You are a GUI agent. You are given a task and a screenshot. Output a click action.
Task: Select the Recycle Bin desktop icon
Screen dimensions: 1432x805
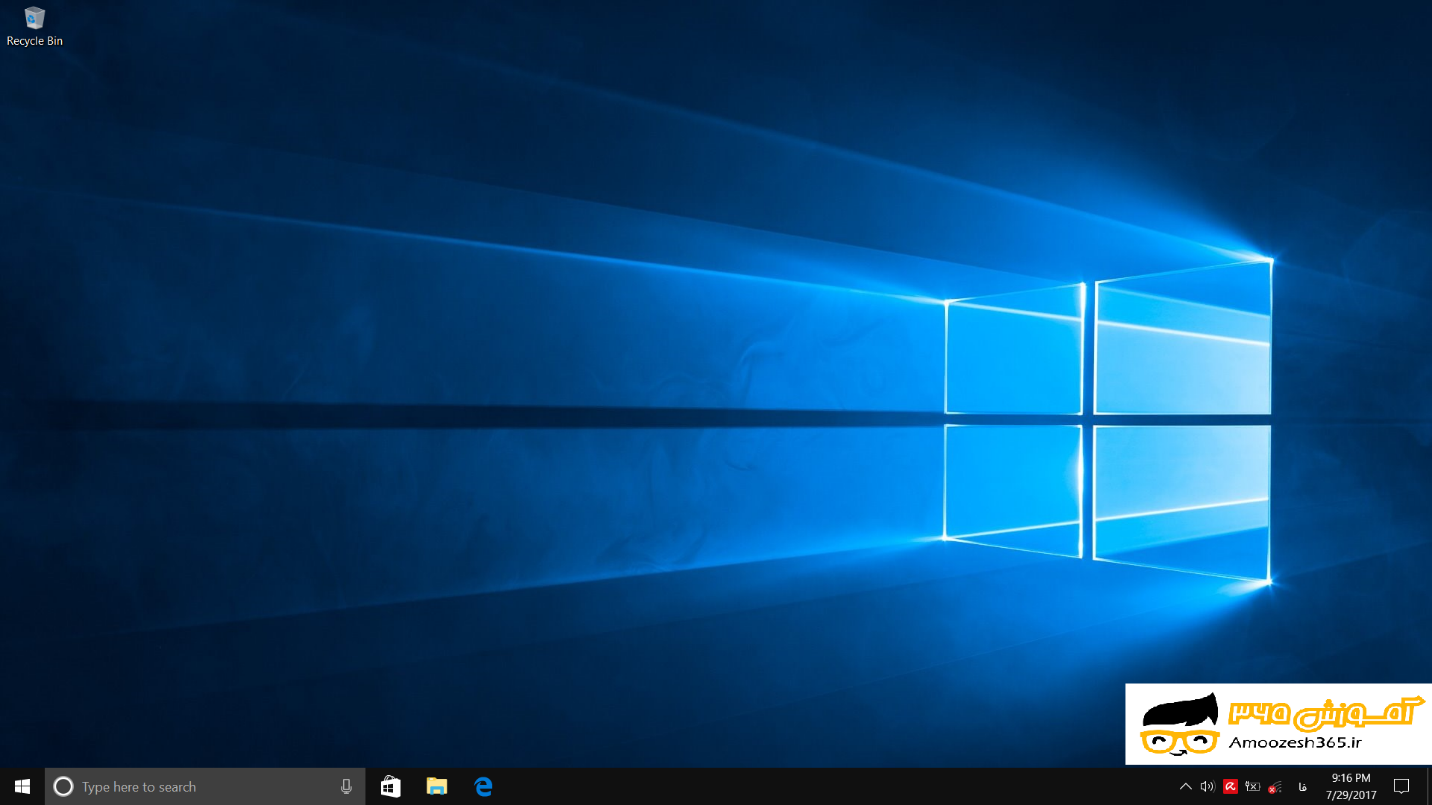pos(35,27)
